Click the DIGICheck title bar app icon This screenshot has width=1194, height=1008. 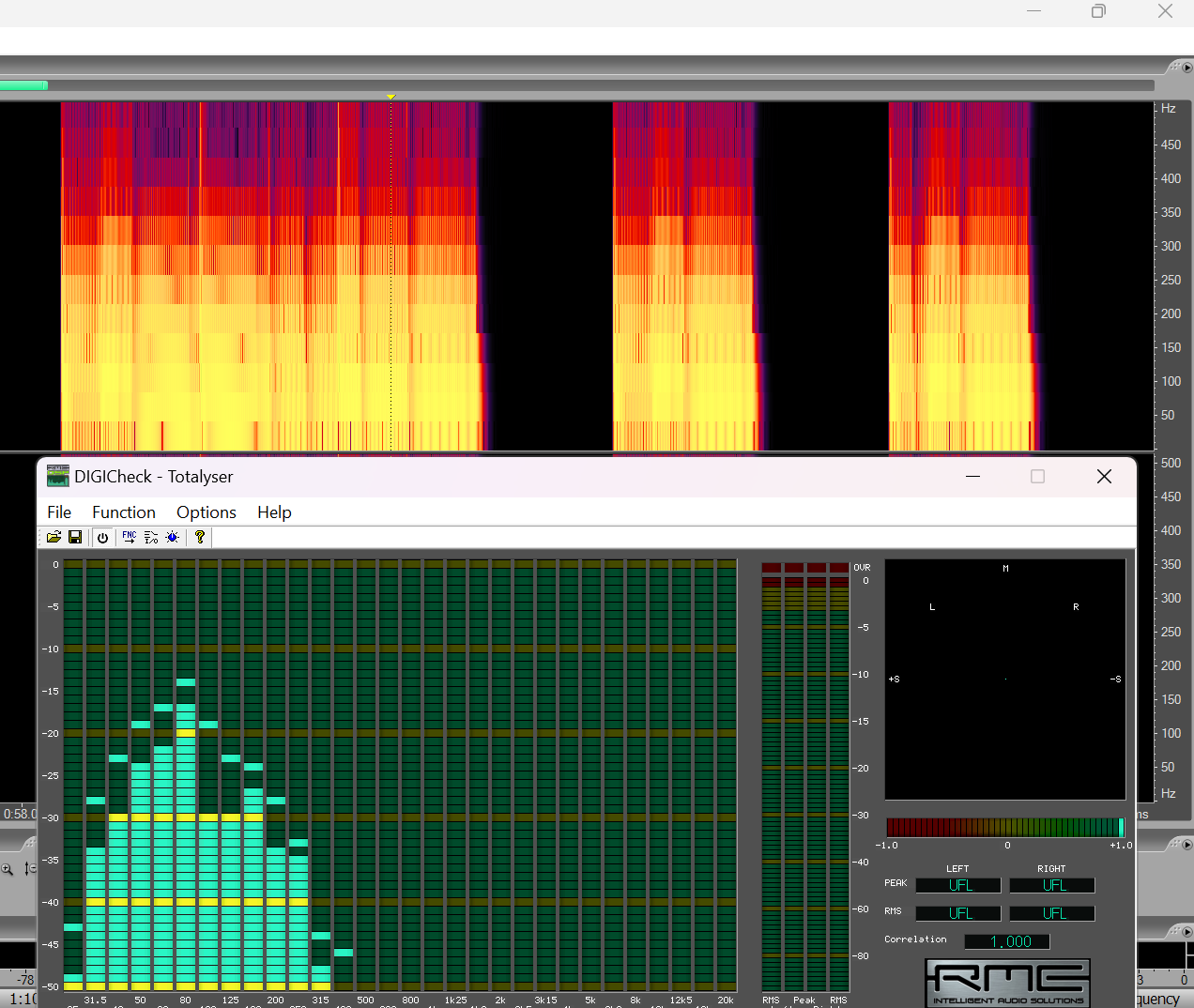[x=58, y=477]
